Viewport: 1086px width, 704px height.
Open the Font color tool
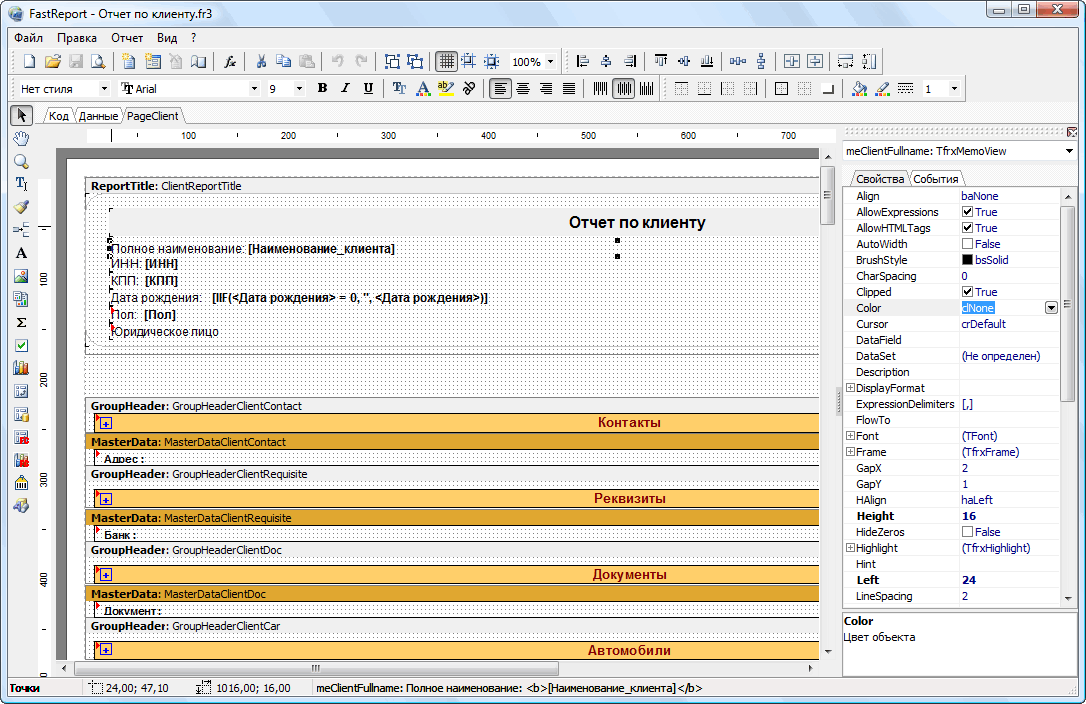click(422, 88)
